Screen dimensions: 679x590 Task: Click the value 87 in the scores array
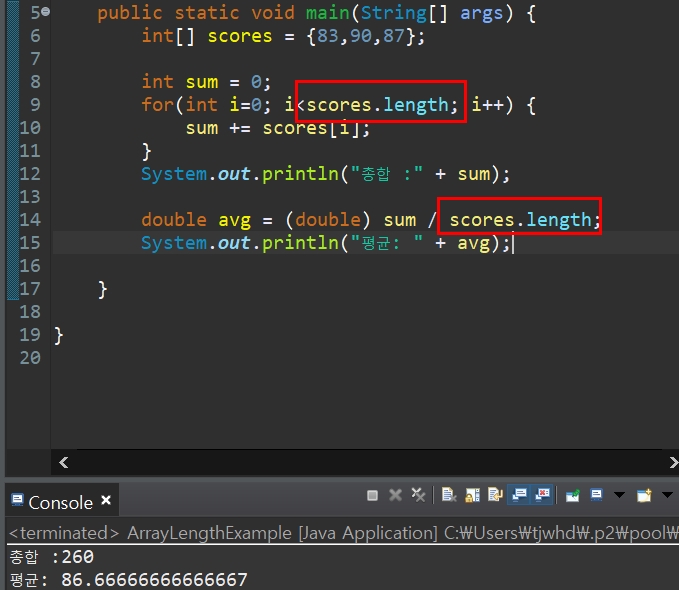tap(393, 36)
